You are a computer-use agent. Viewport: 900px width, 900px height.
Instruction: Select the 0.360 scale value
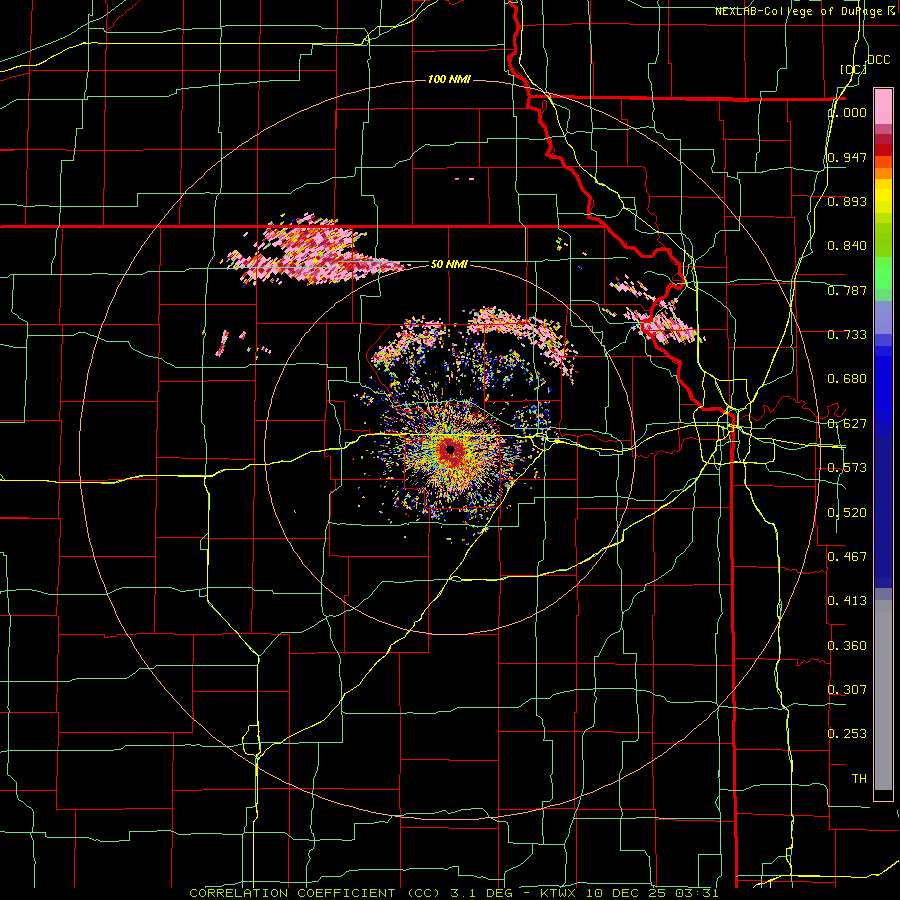(847, 646)
